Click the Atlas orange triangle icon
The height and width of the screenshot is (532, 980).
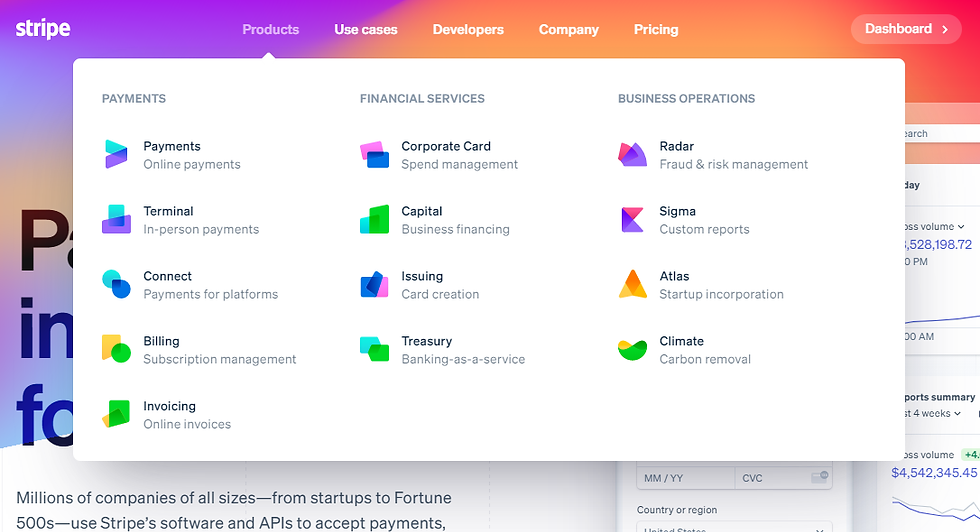click(632, 284)
